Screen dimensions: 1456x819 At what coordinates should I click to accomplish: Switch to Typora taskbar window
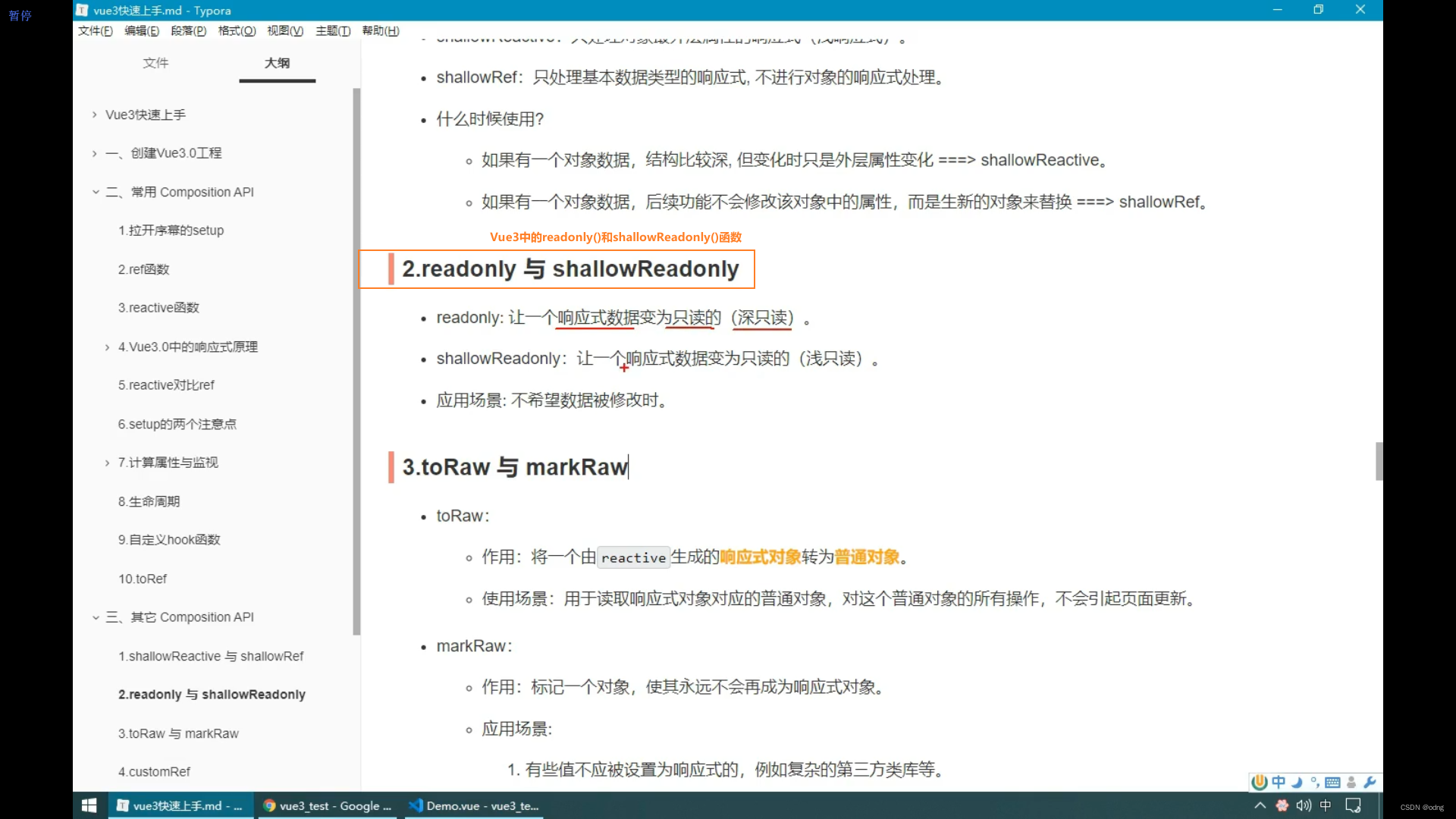click(180, 805)
